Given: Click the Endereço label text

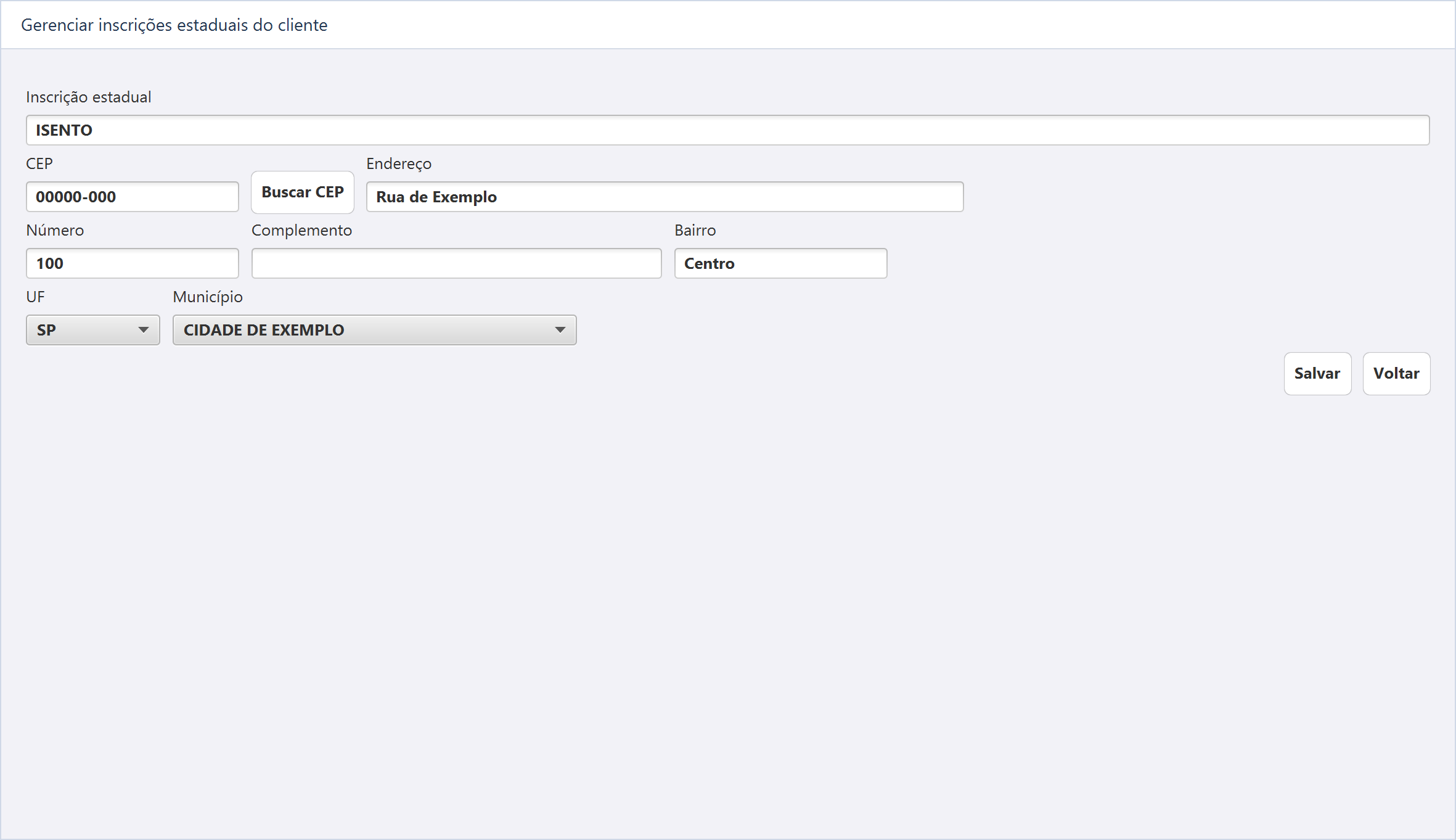Looking at the screenshot, I should pyautogui.click(x=399, y=164).
